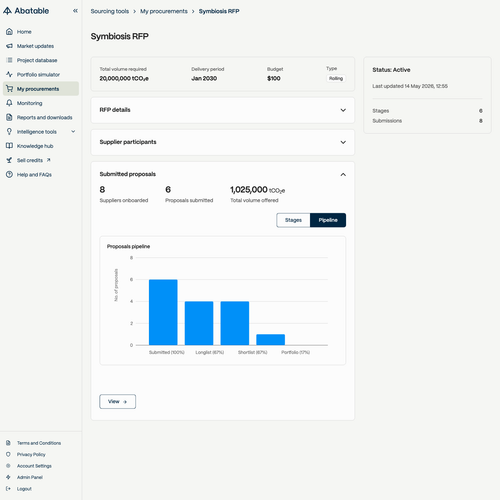Log out using Logout link

(24, 489)
